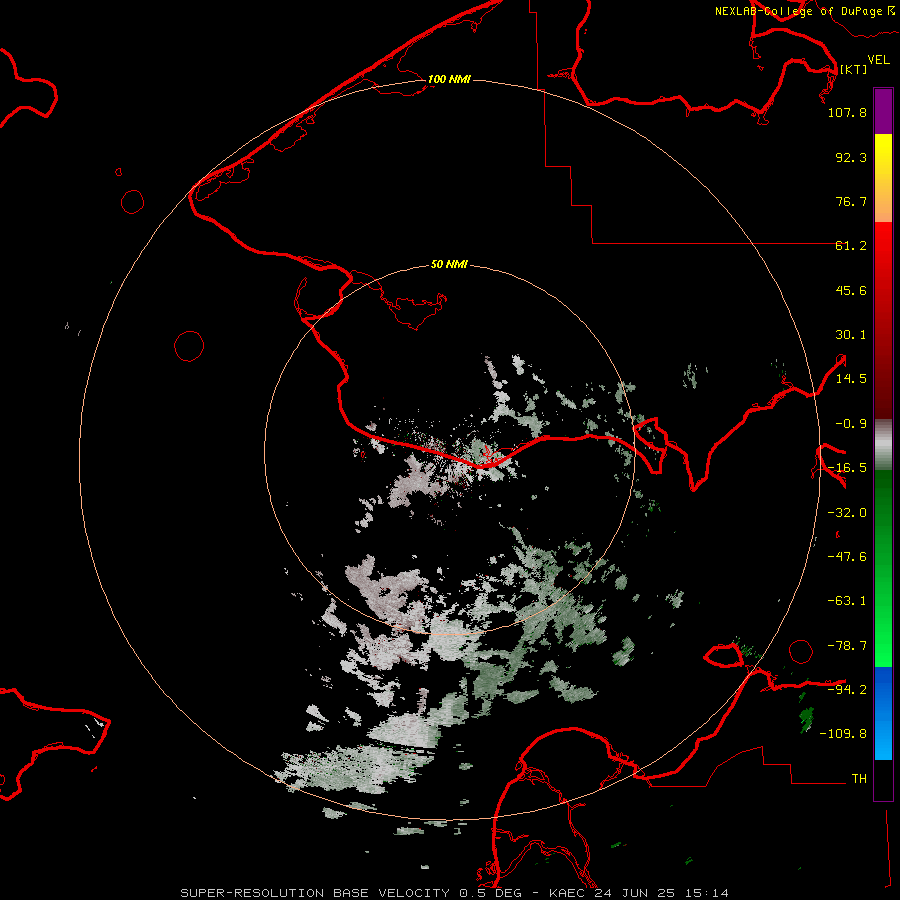Viewport: 900px width, 900px height.
Task: Click the -0.9 legend value
Action: (x=851, y=424)
